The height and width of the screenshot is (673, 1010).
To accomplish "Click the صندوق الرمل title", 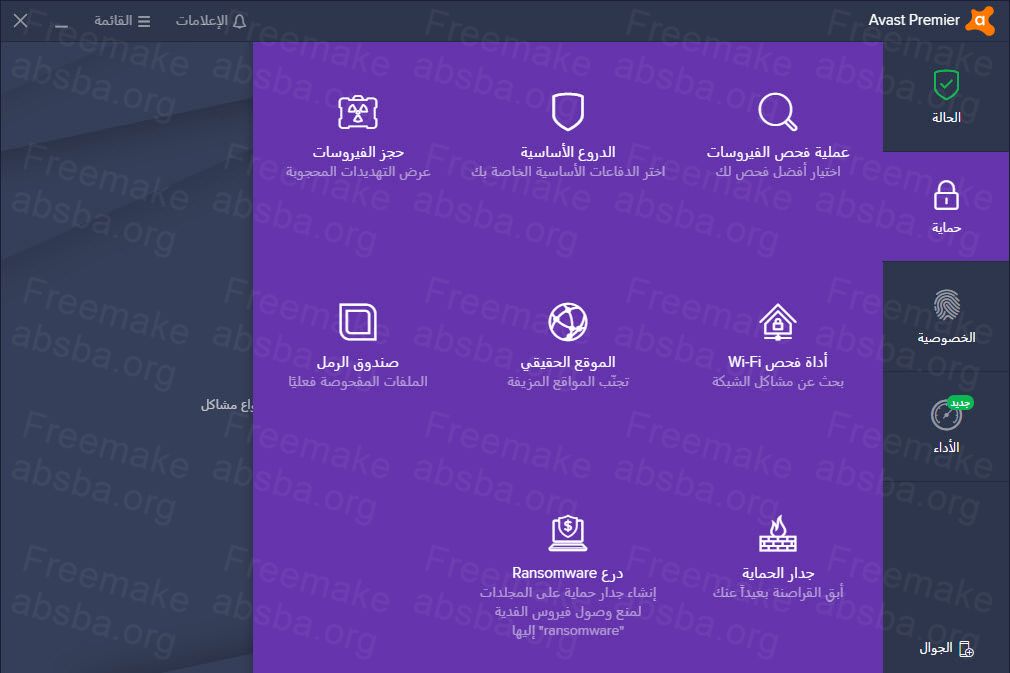I will pyautogui.click(x=358, y=363).
